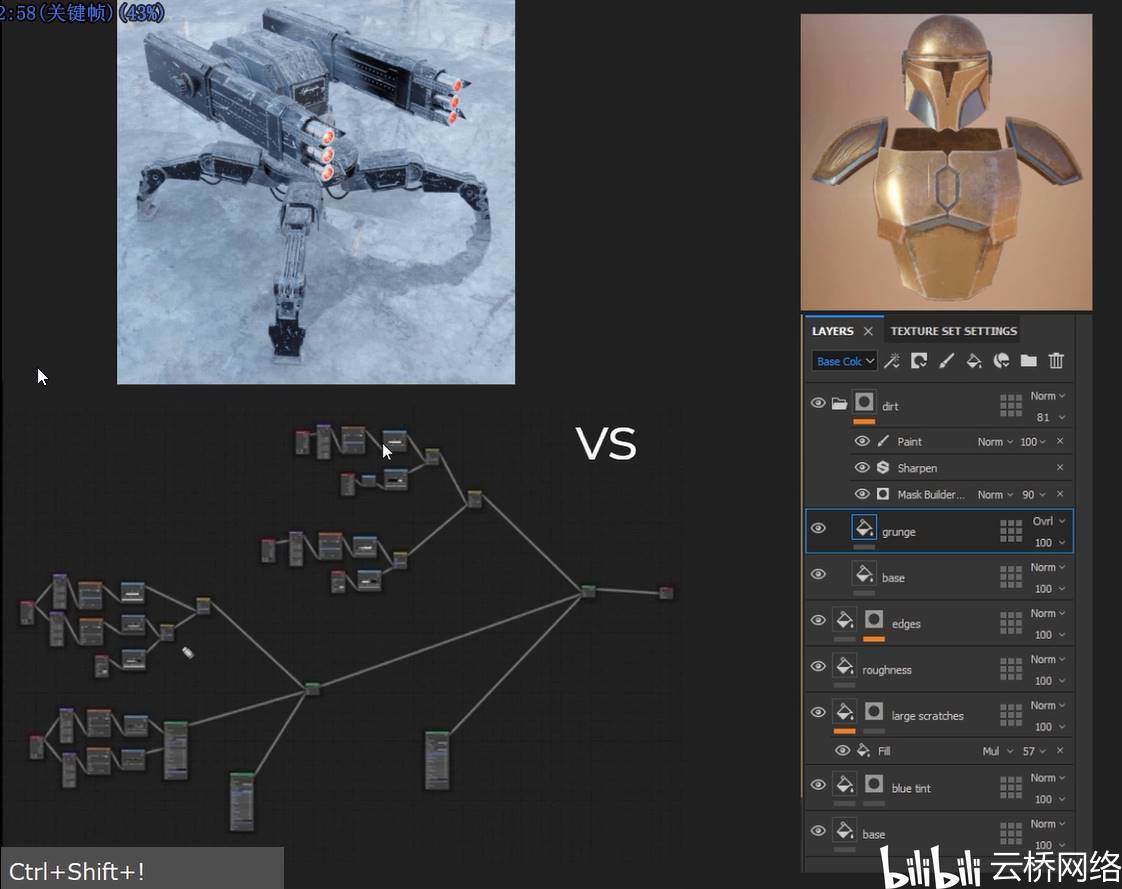The width and height of the screenshot is (1122, 889).
Task: Switch to the TEXTURE SET SETTINGS tab
Action: click(954, 331)
